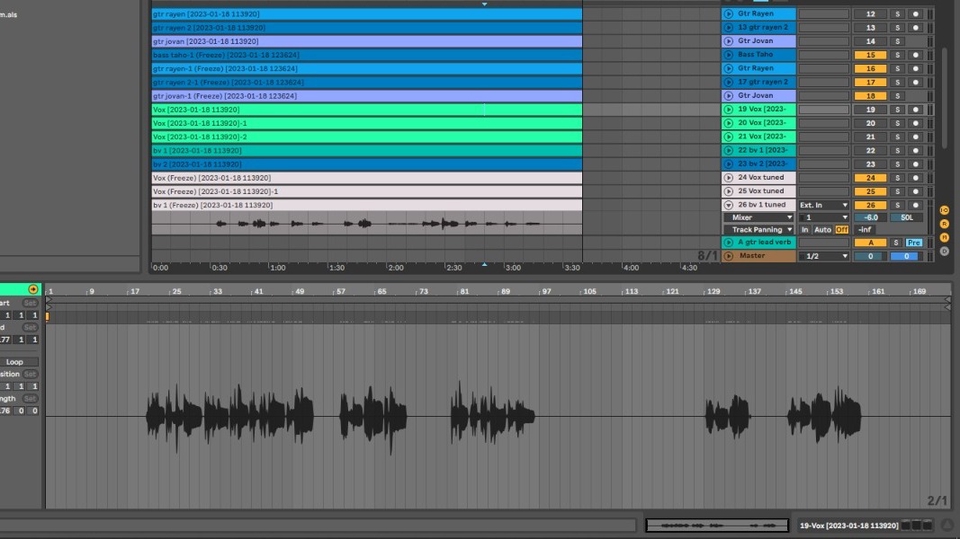Click bar 81 on the clip view ruler
This screenshot has width=960, height=539.
click(x=464, y=292)
